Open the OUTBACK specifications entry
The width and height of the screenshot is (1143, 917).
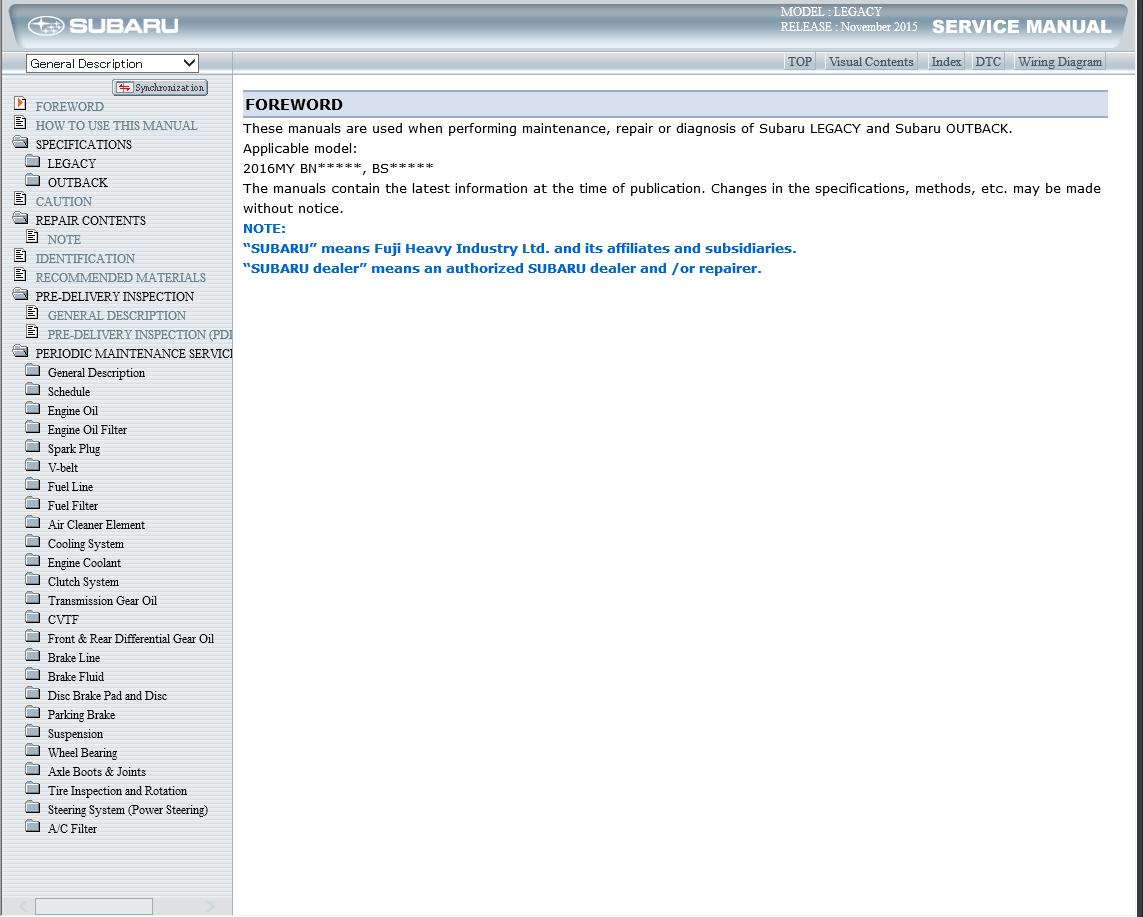coord(77,182)
